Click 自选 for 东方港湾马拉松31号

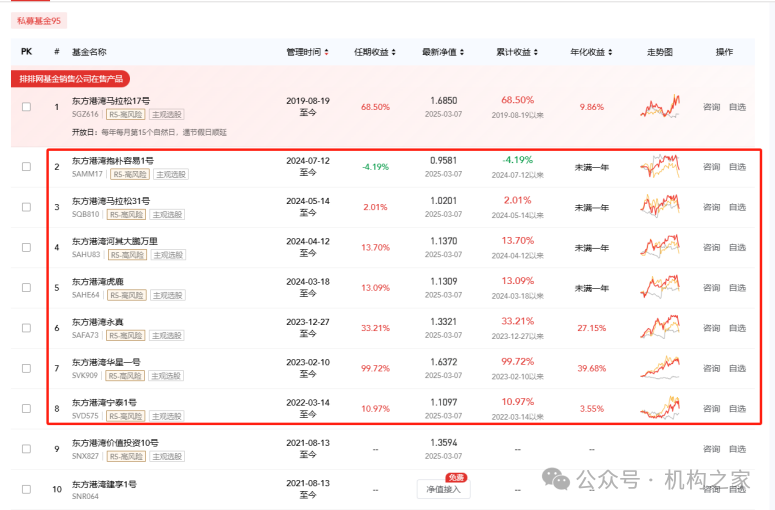click(737, 207)
